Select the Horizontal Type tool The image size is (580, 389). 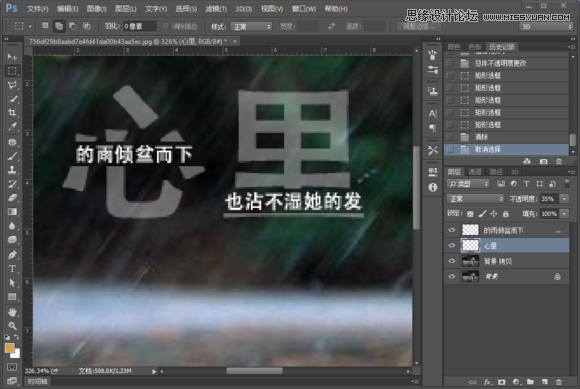pyautogui.click(x=12, y=269)
